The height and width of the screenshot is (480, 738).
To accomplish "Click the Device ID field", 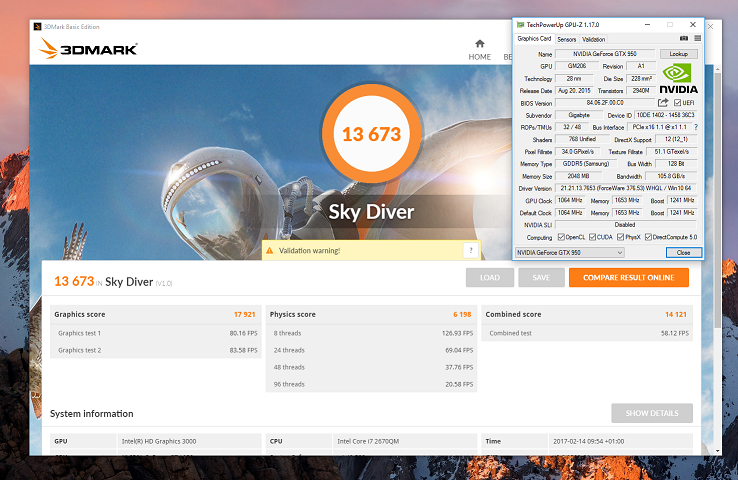I will tap(665, 115).
